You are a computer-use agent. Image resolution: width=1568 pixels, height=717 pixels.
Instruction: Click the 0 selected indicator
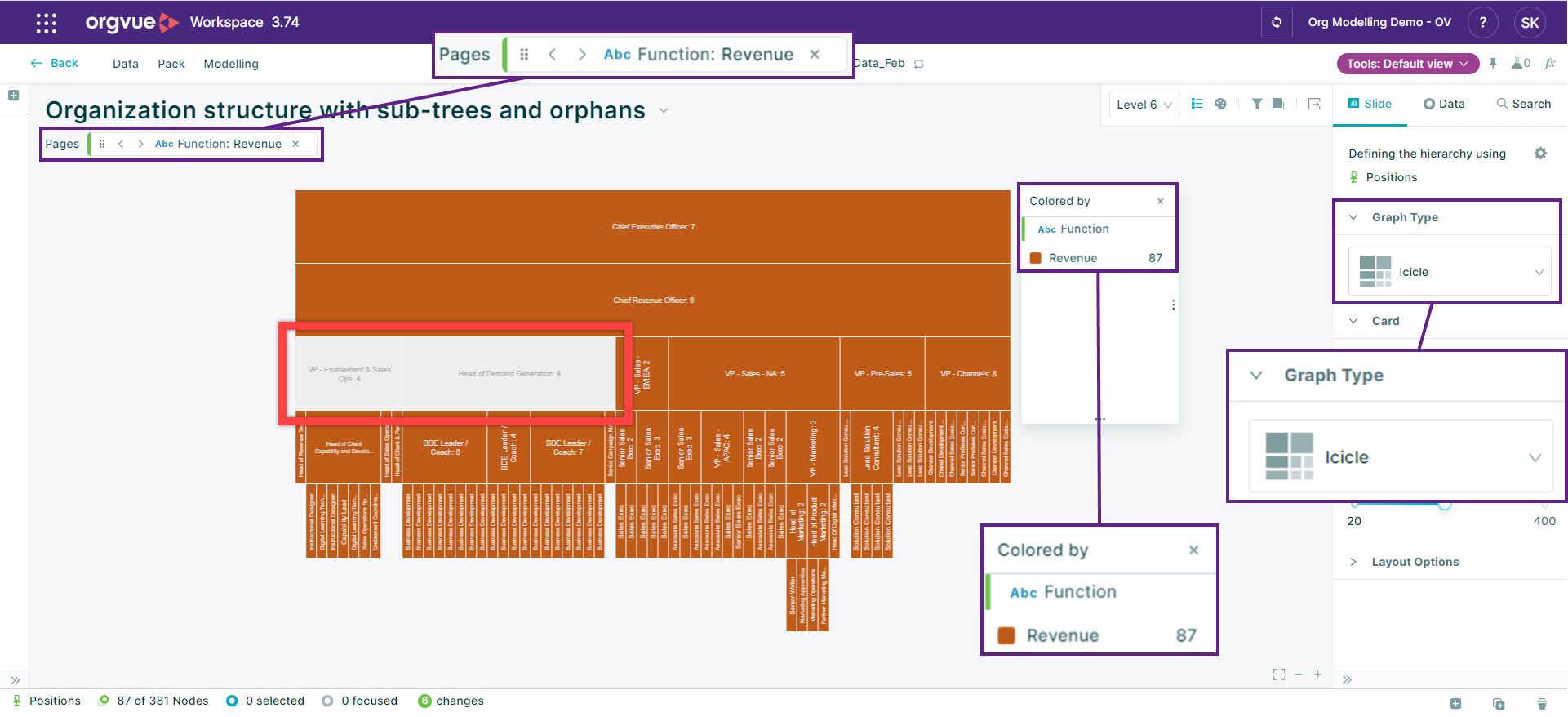point(265,701)
